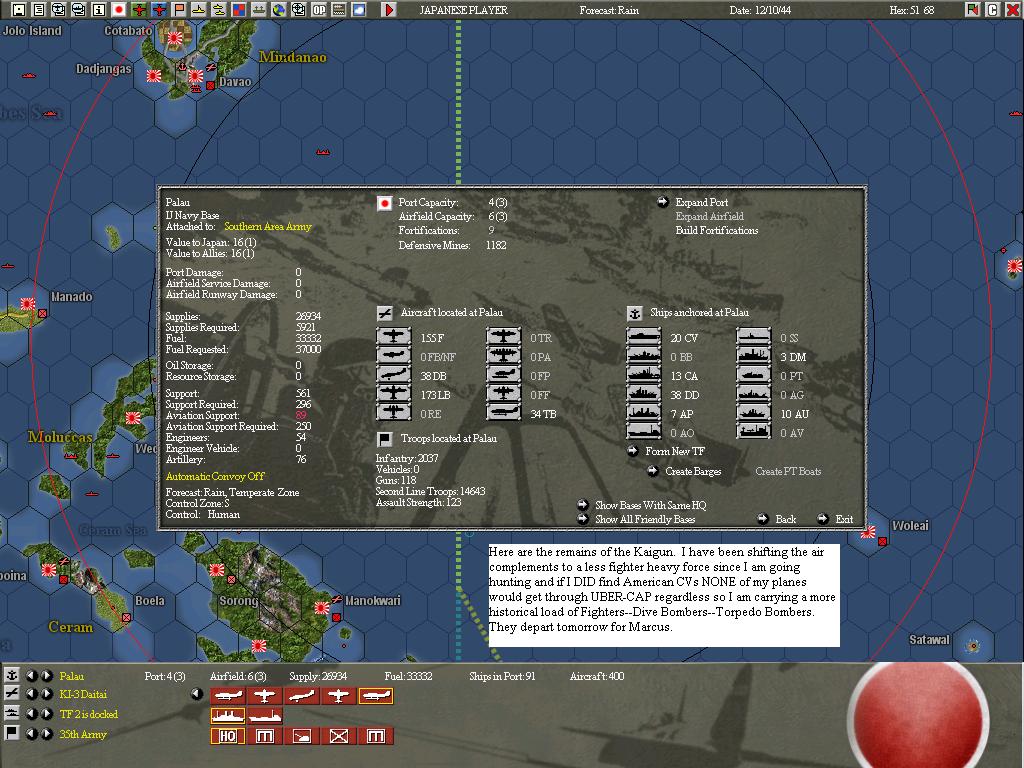Select previous air group before KI-3 Daitai

coord(31,694)
